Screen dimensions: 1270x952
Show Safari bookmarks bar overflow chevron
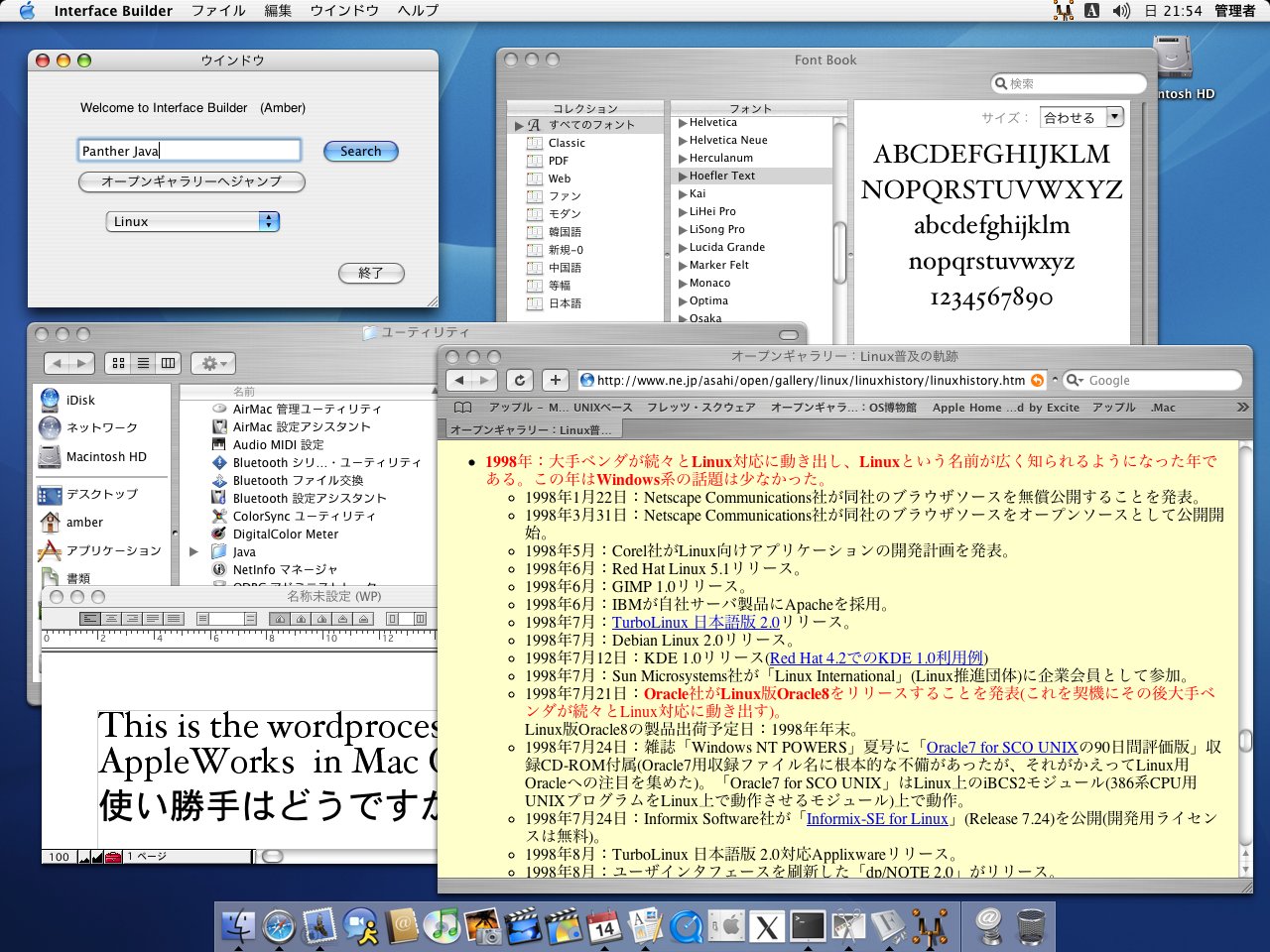coord(1242,408)
